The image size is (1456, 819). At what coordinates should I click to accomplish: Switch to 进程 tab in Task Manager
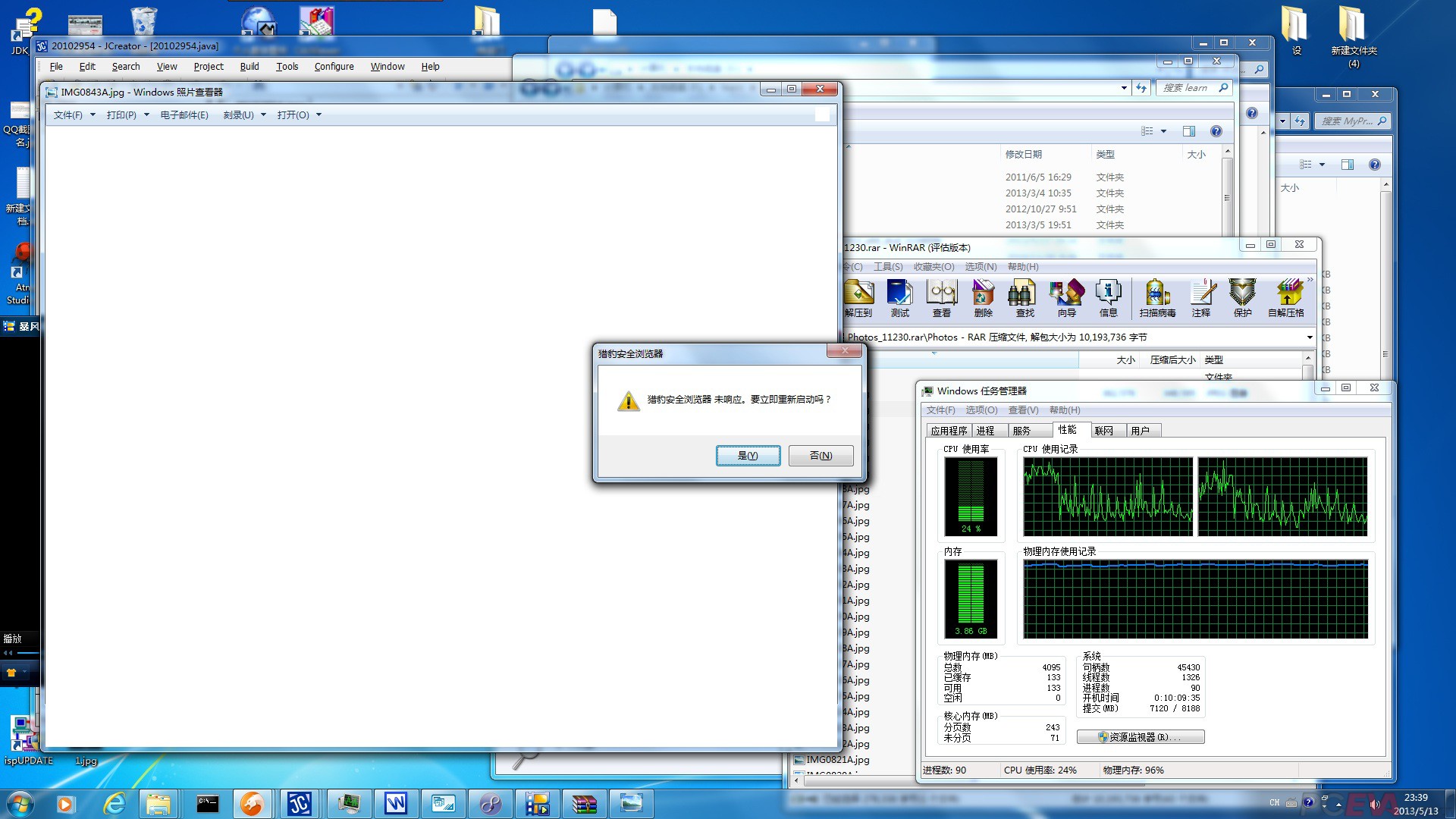(x=985, y=431)
